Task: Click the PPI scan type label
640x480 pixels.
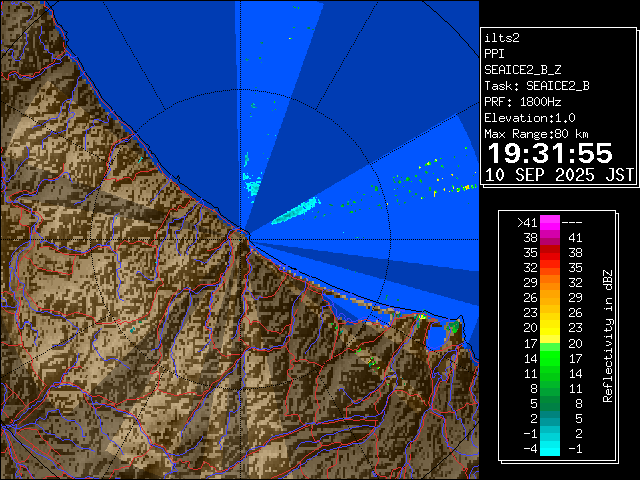Action: pos(495,54)
